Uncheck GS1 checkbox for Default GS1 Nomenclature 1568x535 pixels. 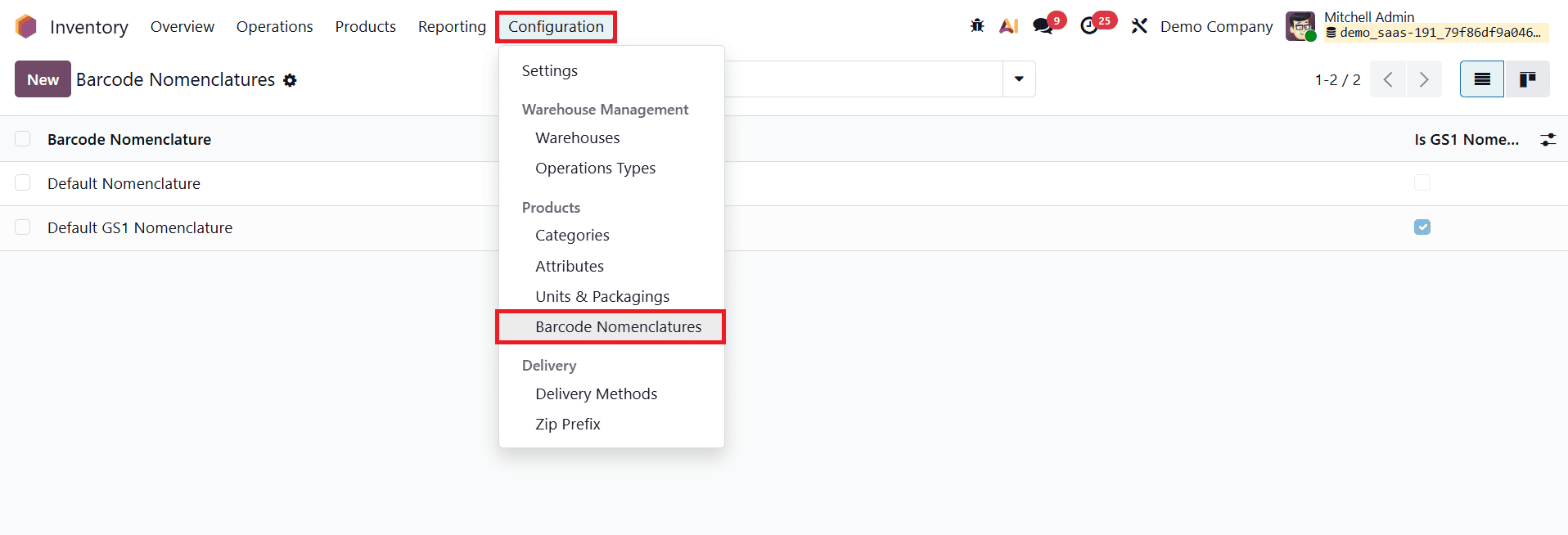1422,227
